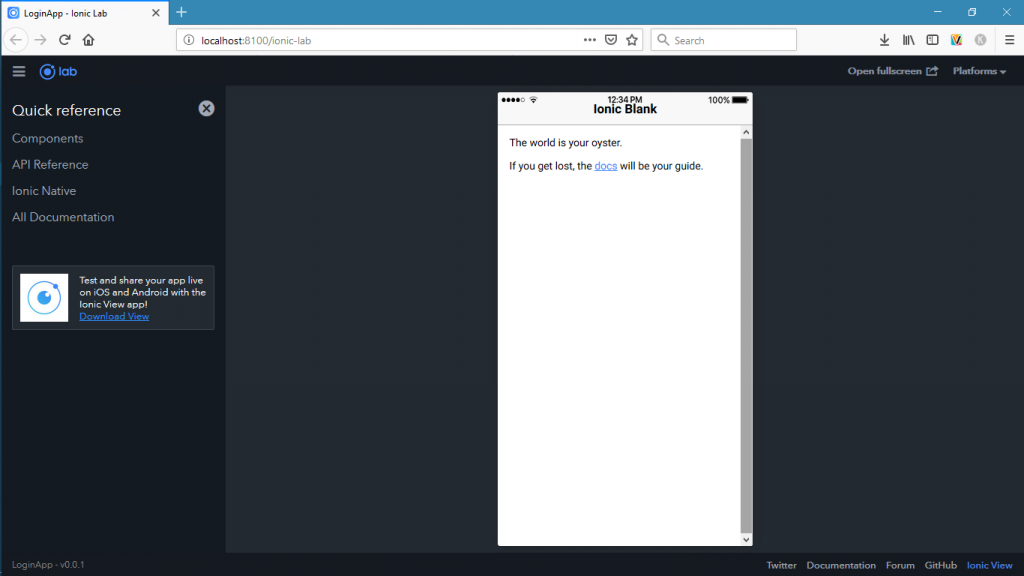Select the LoginApp - Ionic Lab tab

tap(80, 12)
